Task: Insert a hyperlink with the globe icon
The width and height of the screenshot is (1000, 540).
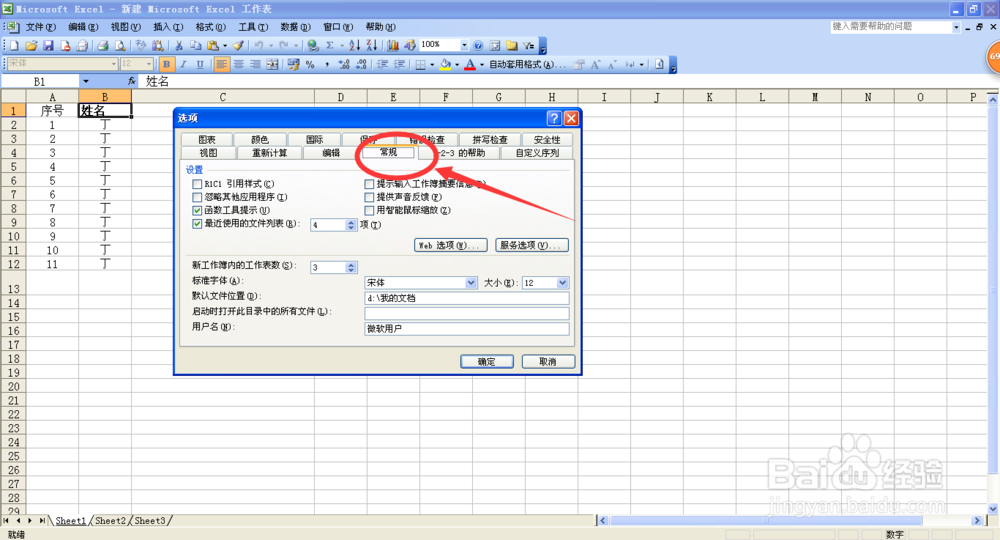Action: click(312, 45)
